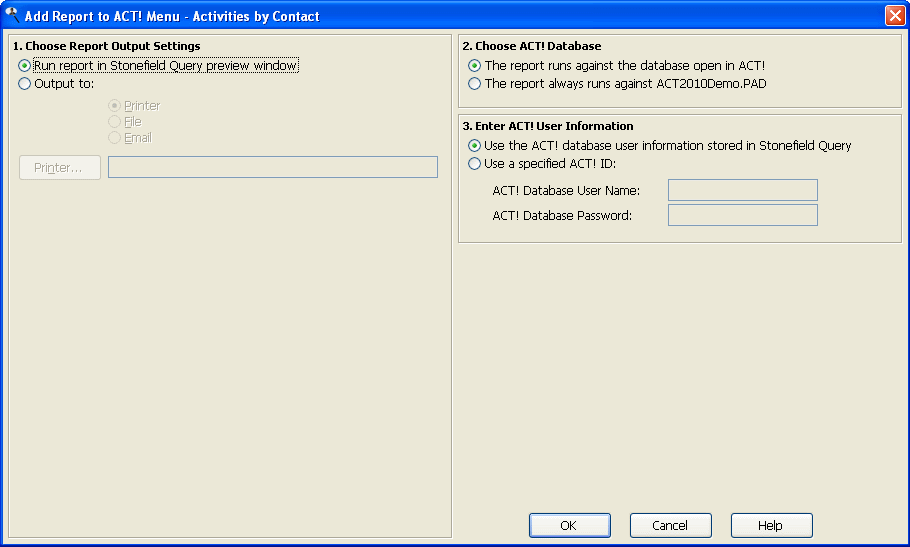The height and width of the screenshot is (547, 910).
Task: Click the printer name text field
Action: point(273,167)
